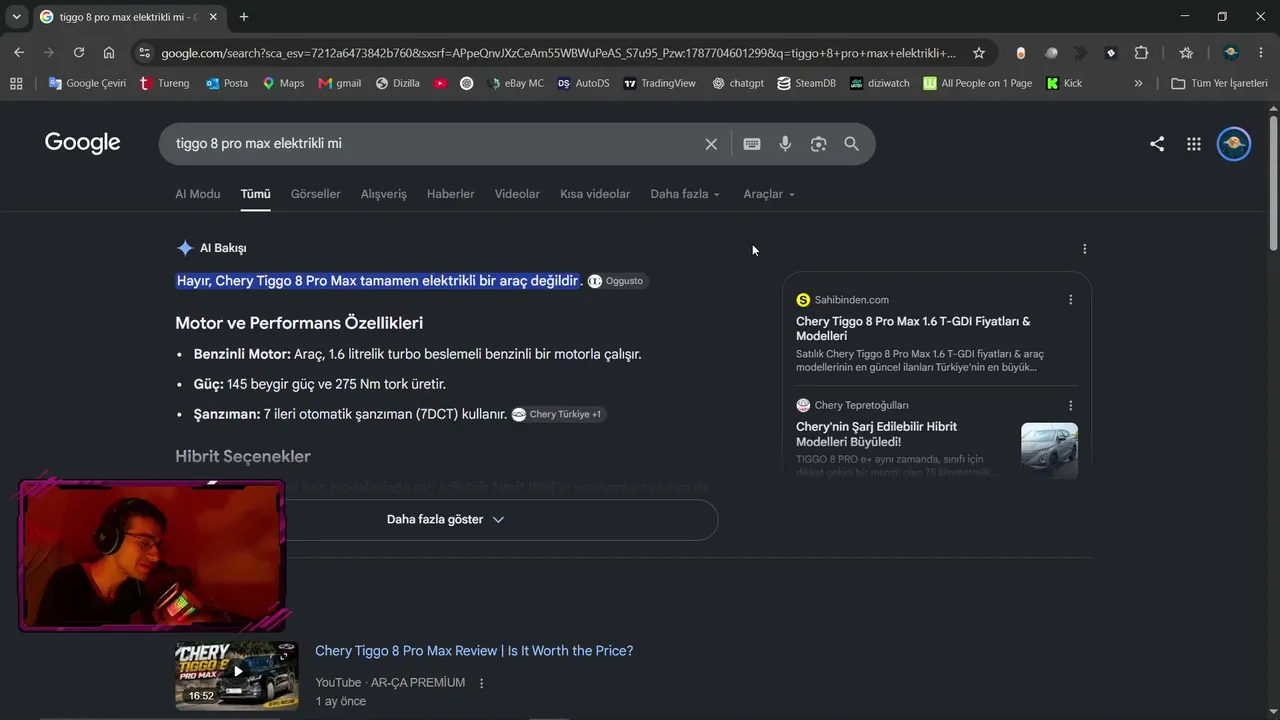The height and width of the screenshot is (720, 1280).
Task: Open the on-screen keyboard input tool
Action: click(752, 144)
